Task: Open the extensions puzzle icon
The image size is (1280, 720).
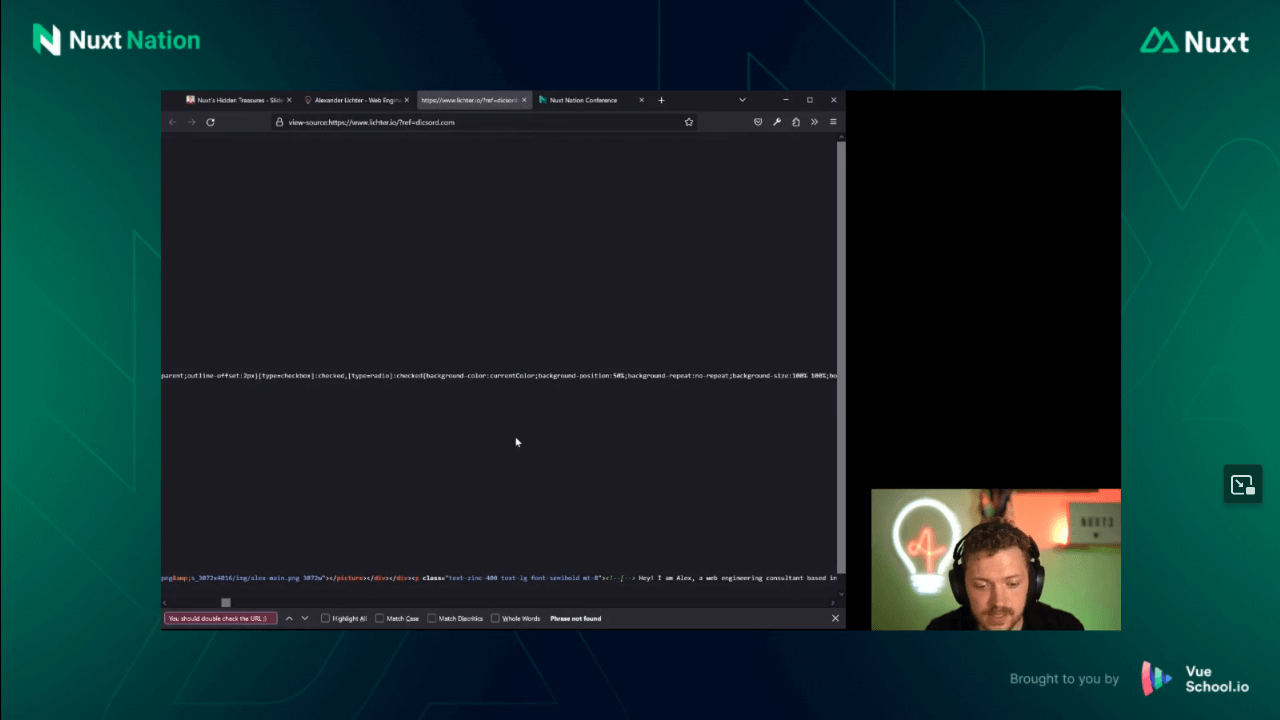Action: (x=796, y=122)
